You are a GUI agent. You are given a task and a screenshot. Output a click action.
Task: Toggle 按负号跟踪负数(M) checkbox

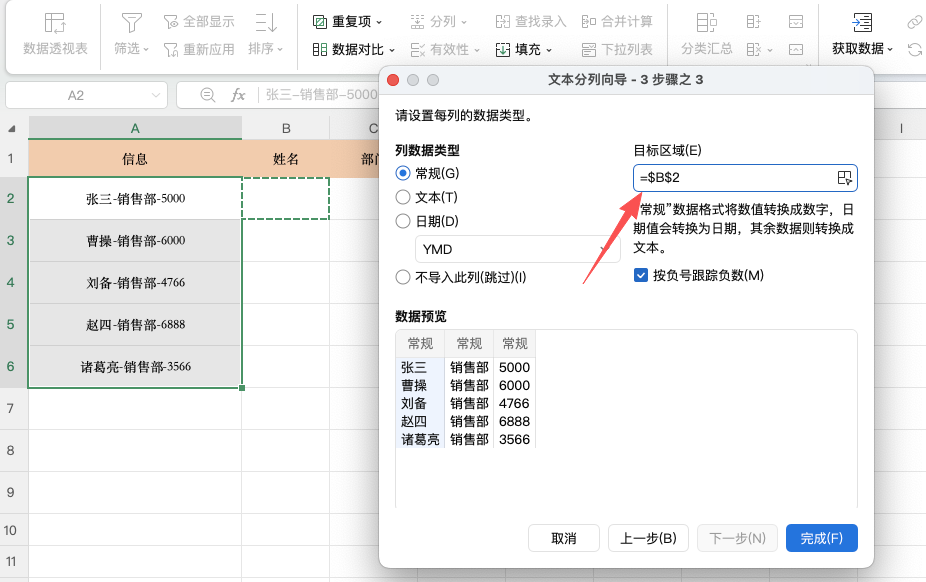pos(641,275)
